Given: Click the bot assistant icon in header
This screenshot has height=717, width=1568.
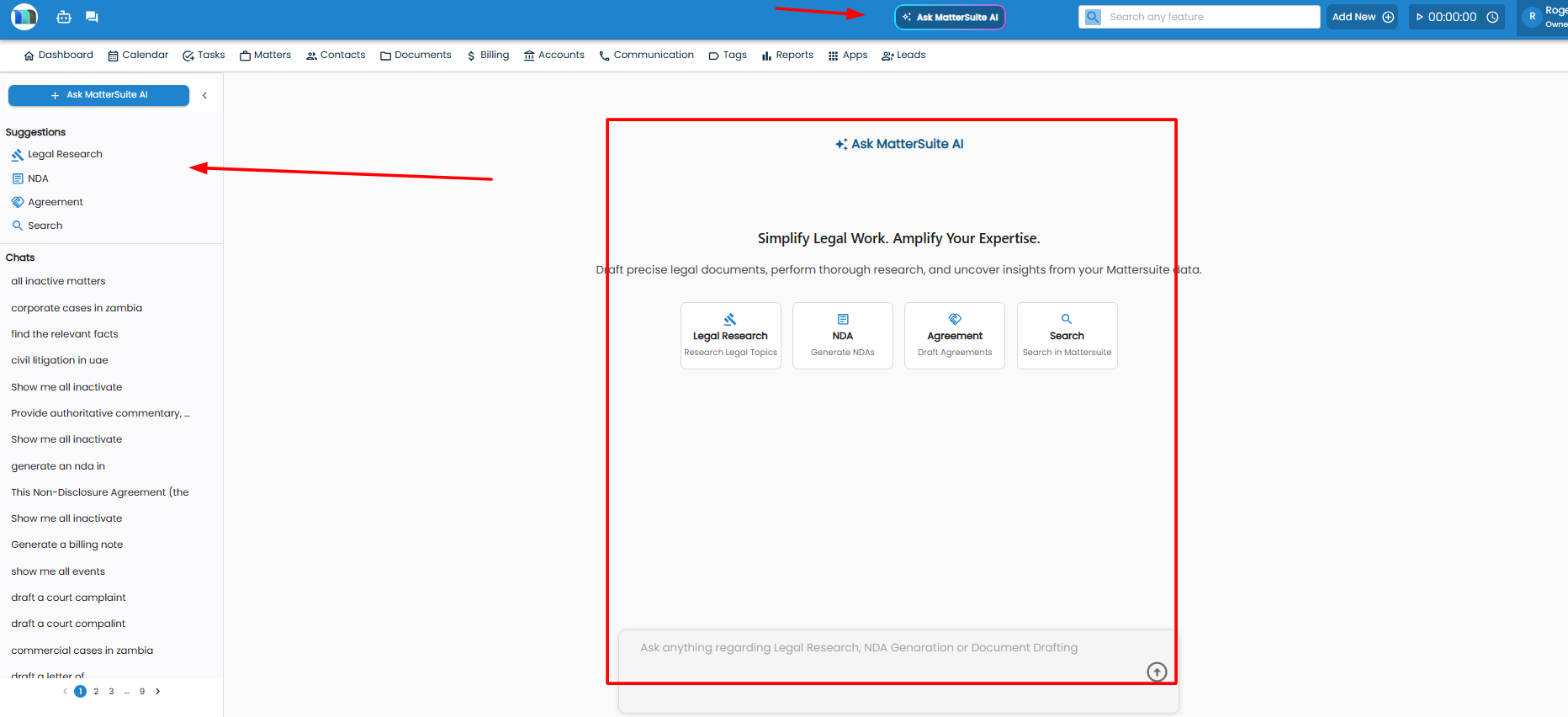Looking at the screenshot, I should [x=64, y=17].
